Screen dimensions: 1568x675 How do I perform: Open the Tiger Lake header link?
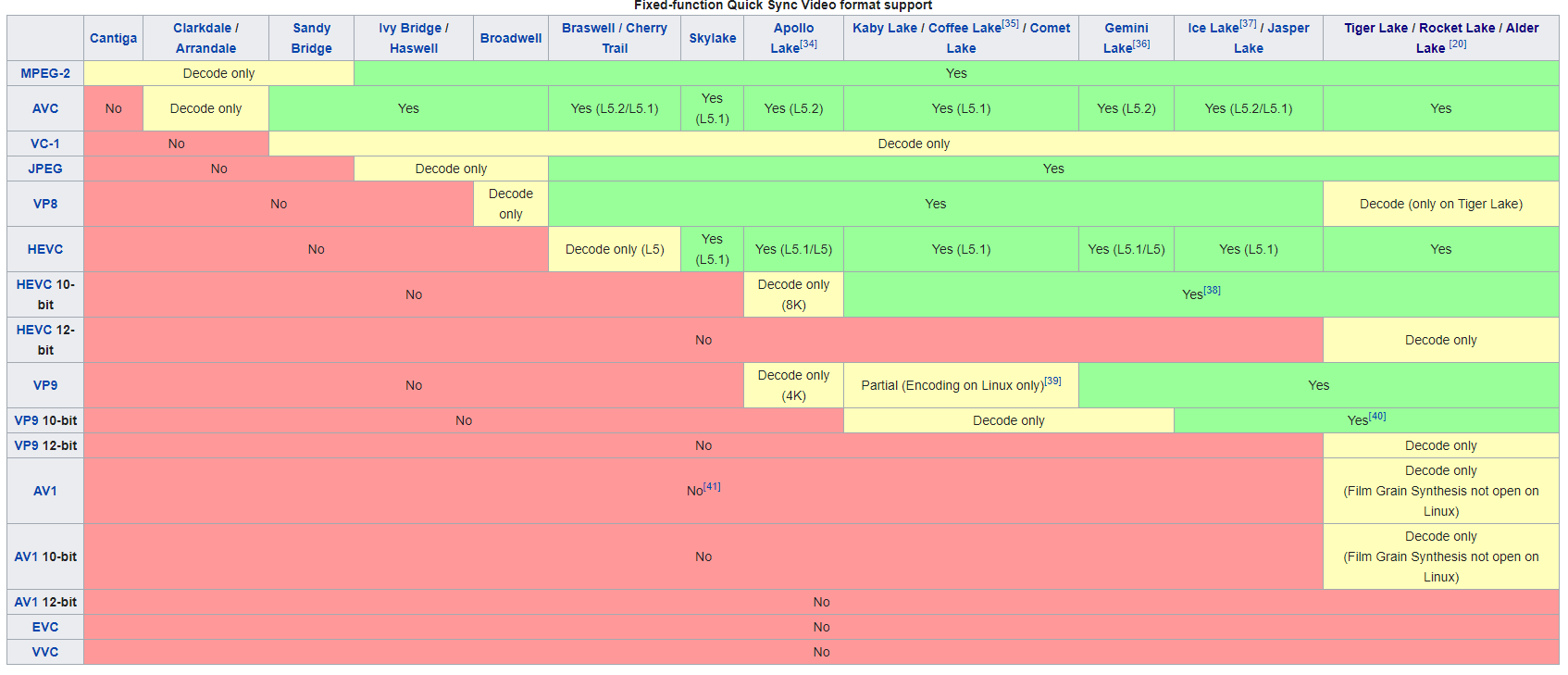point(1375,28)
